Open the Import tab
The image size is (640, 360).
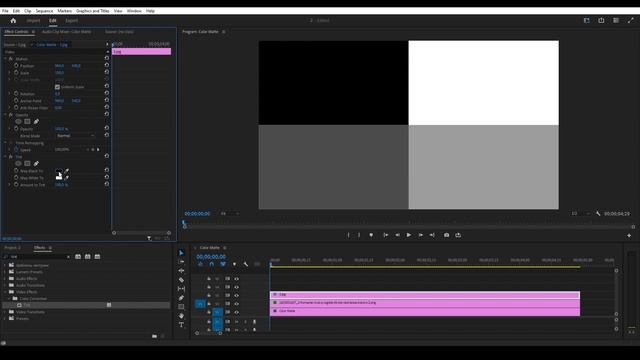(33, 20)
